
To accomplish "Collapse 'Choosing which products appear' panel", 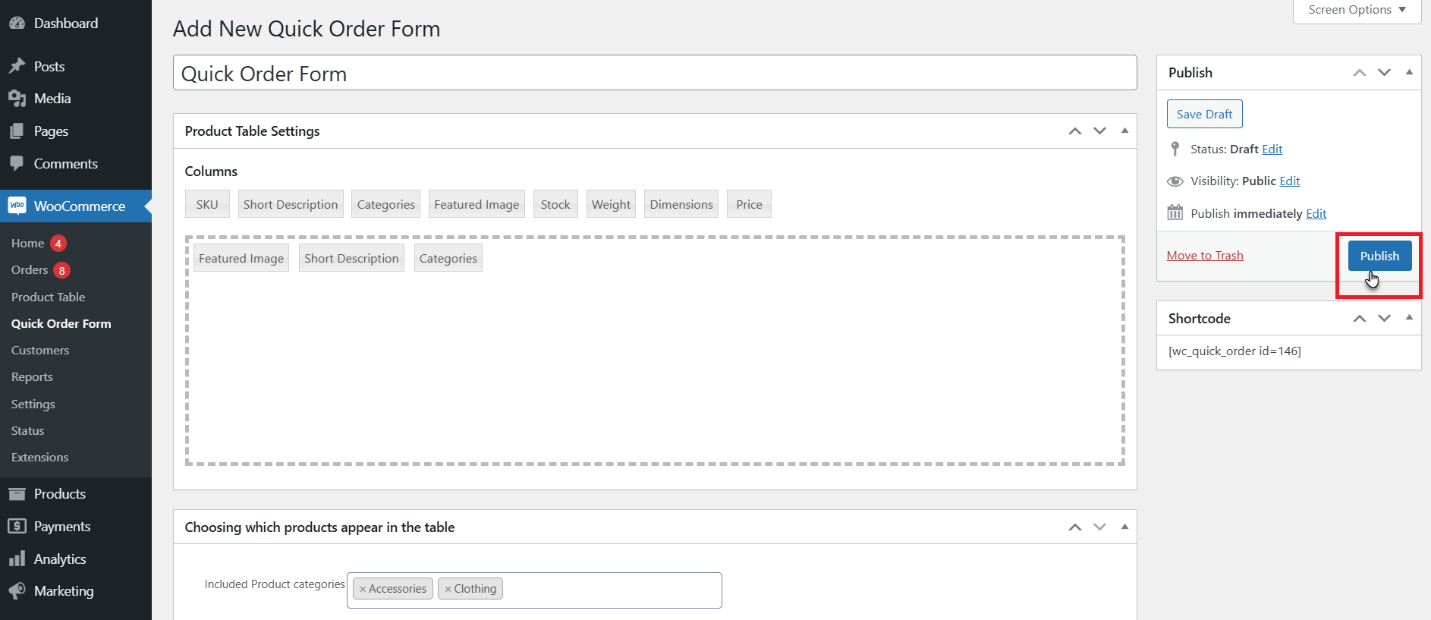I will point(1124,527).
